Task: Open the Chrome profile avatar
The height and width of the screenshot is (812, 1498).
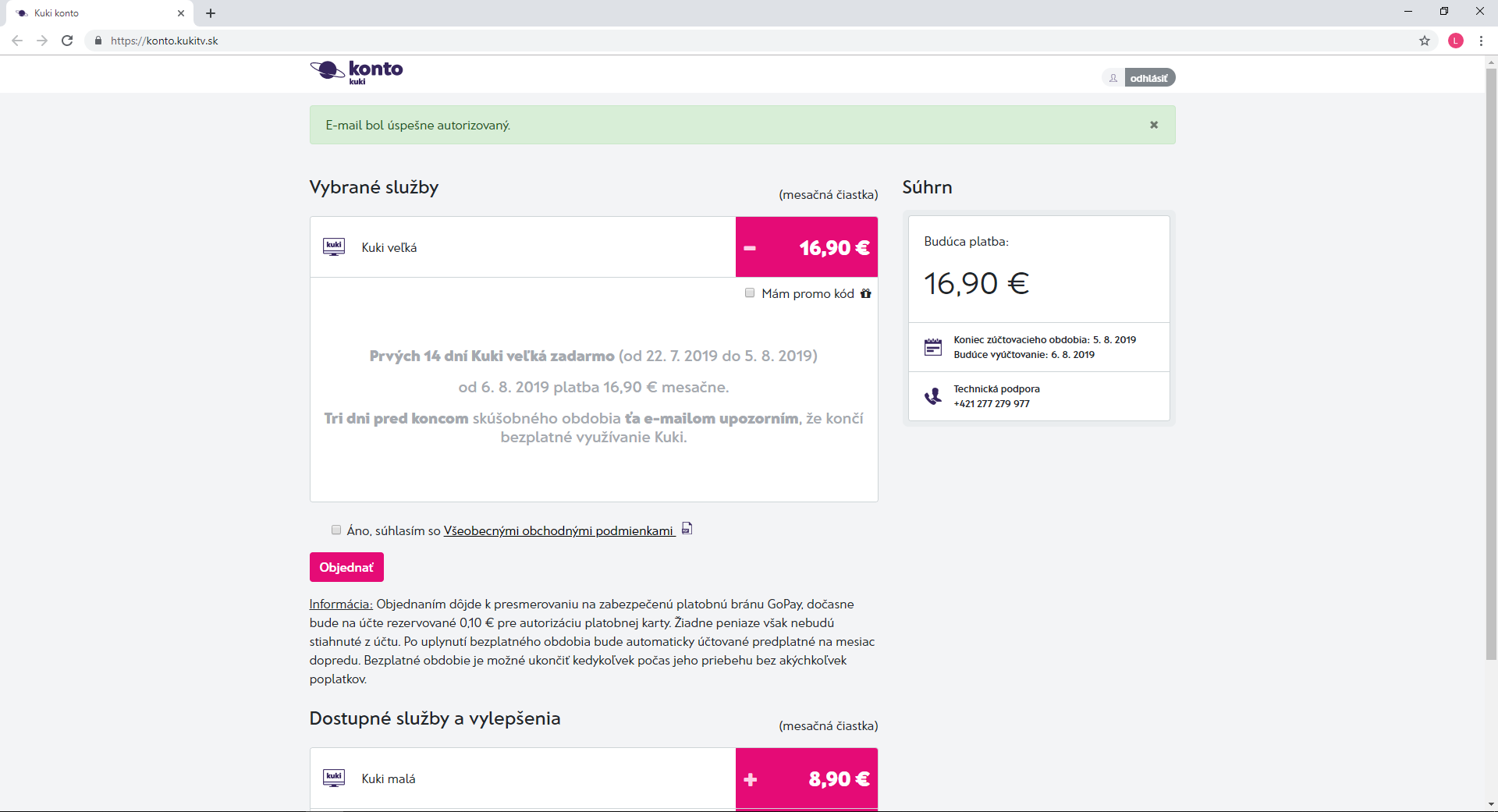Action: (1456, 41)
